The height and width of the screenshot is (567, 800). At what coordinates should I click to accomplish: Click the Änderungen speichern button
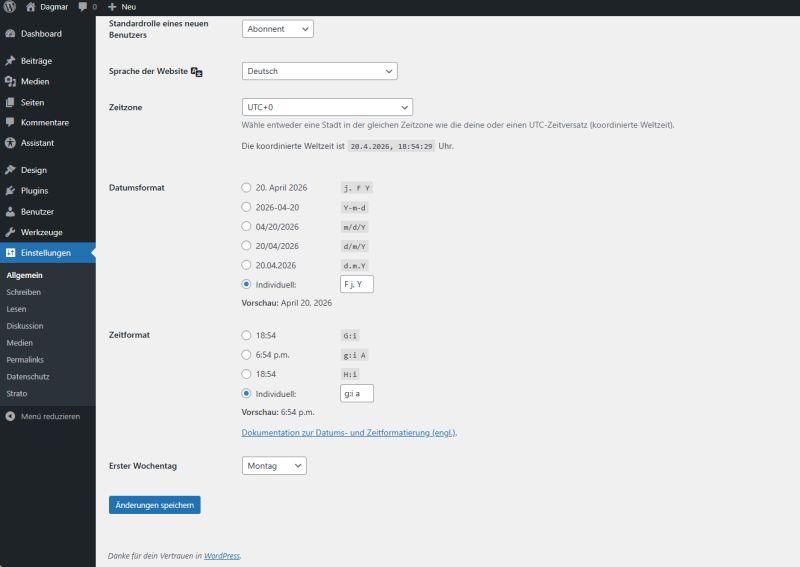tap(154, 505)
